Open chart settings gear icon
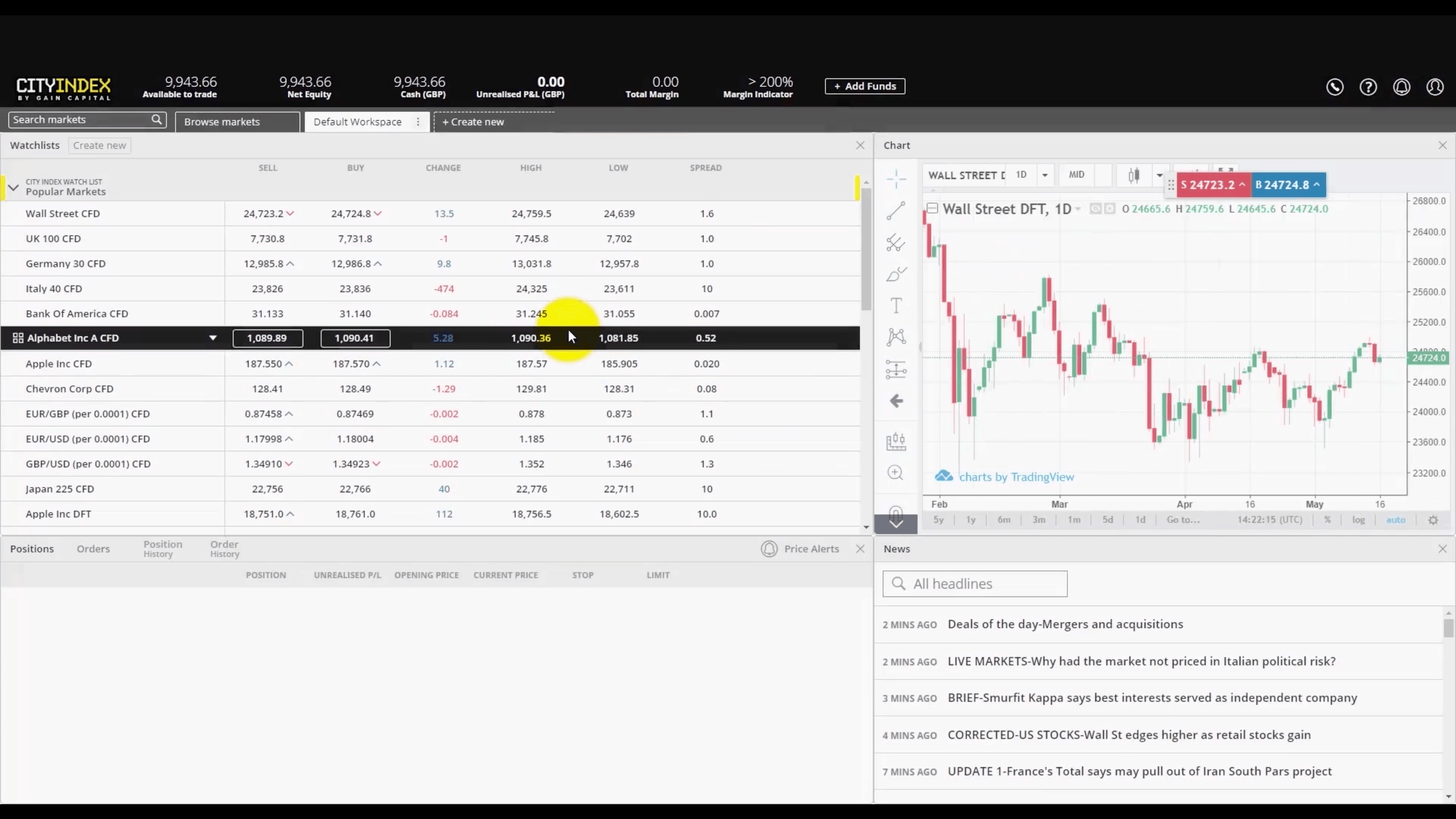Screen dimensions: 1456x819 [1433, 520]
